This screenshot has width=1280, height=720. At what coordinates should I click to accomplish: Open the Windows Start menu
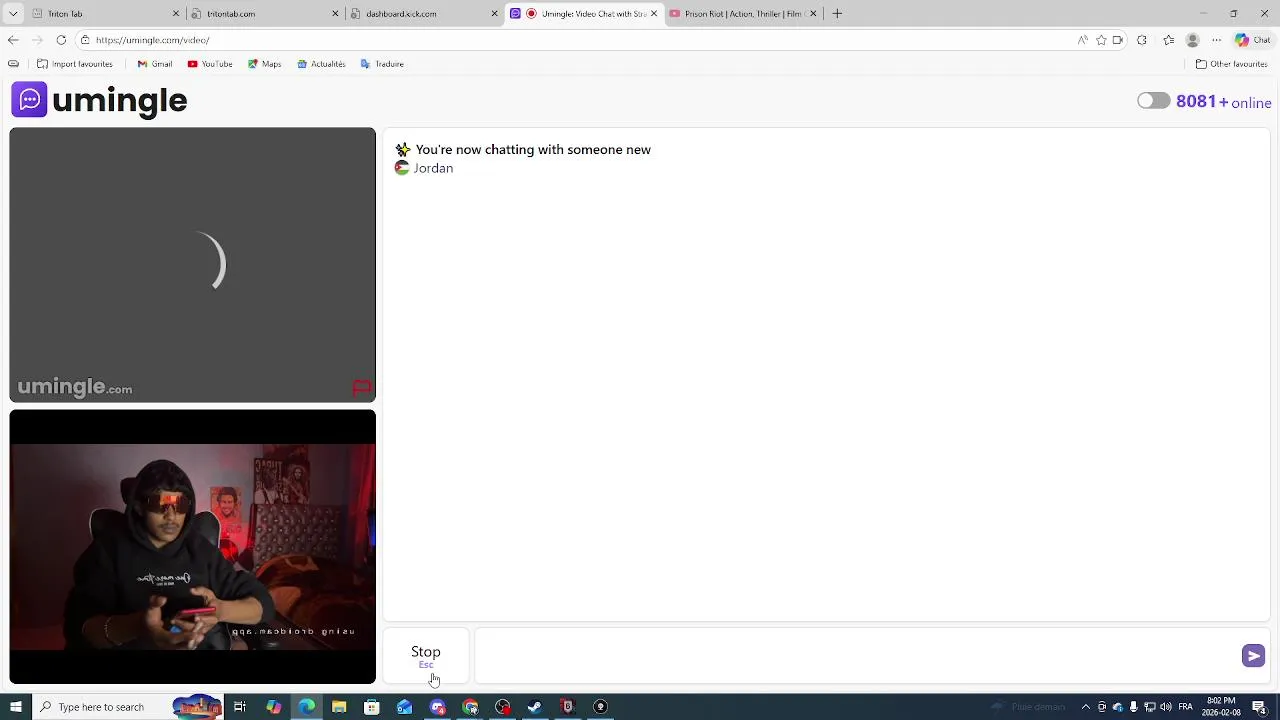click(x=15, y=707)
